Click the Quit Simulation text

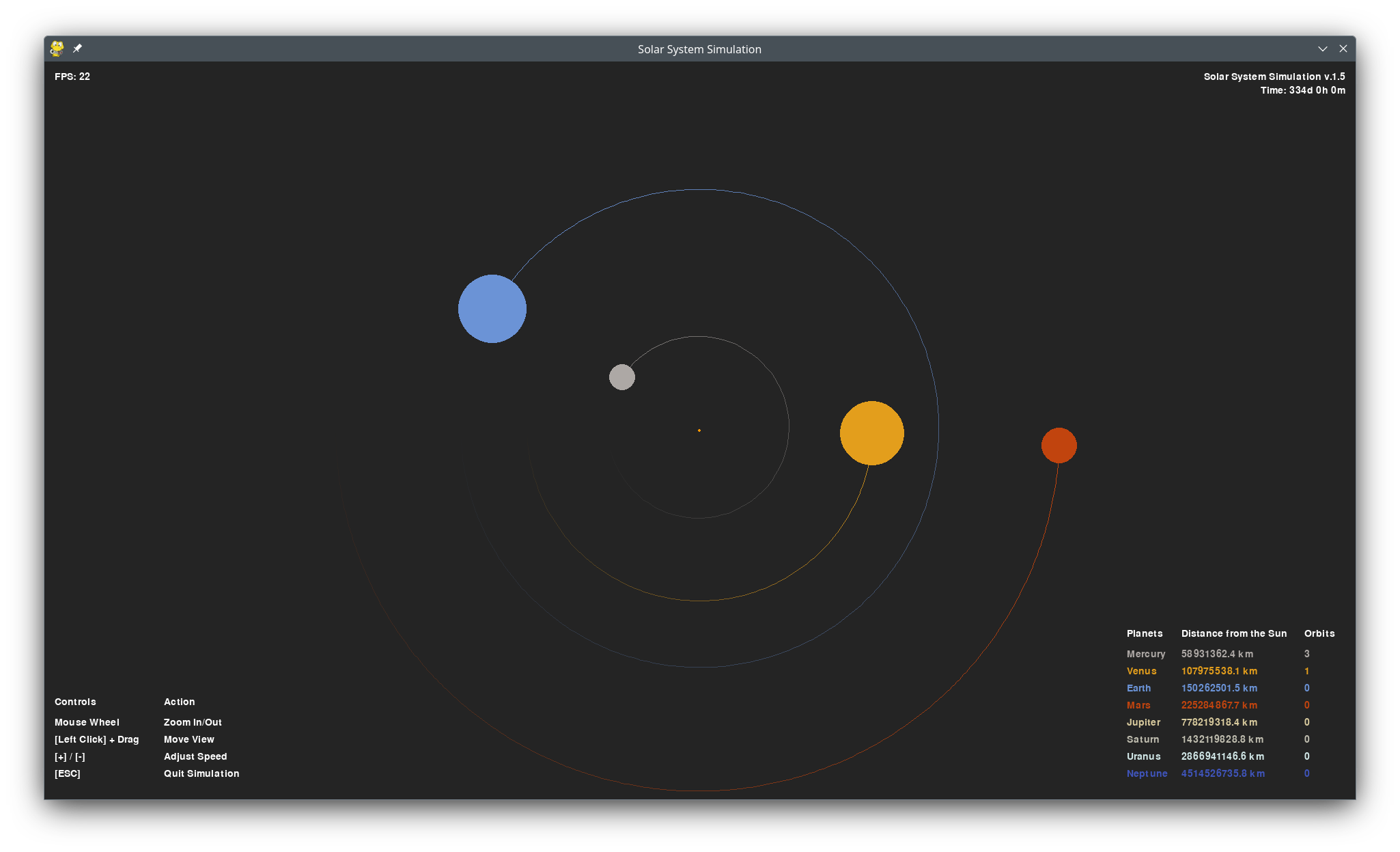click(201, 773)
